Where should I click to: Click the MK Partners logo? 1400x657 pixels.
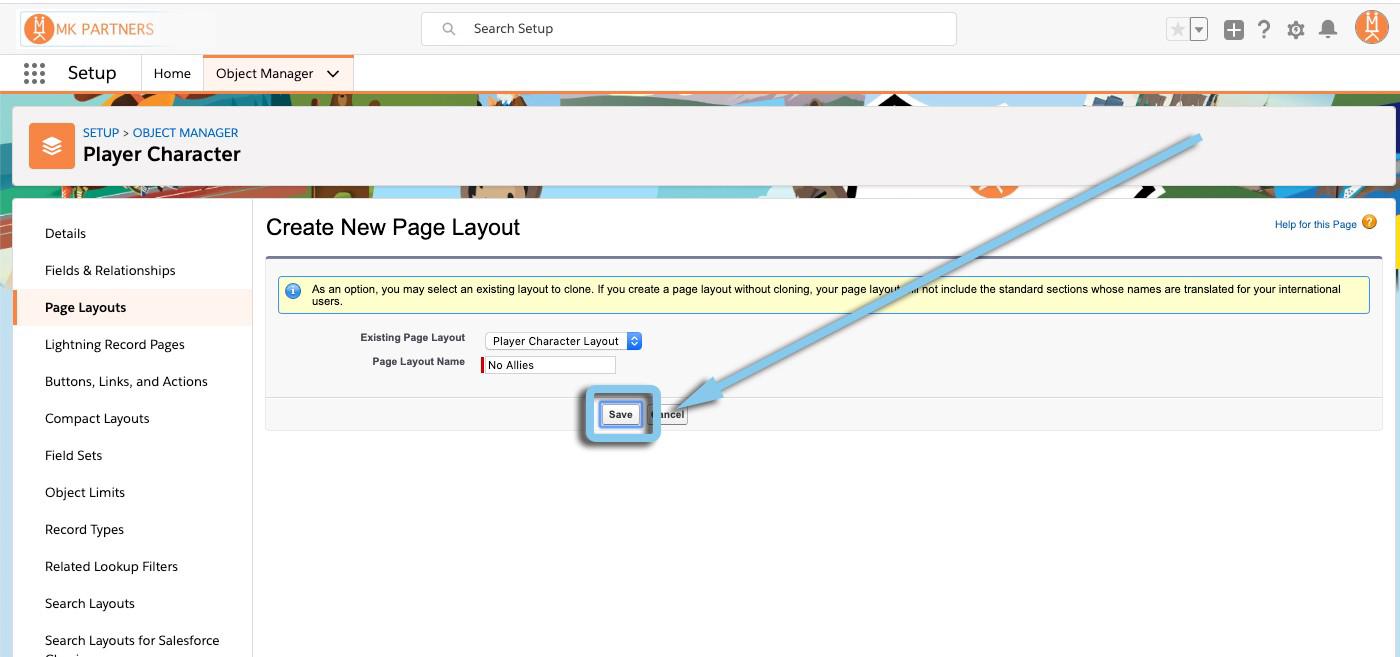[90, 28]
